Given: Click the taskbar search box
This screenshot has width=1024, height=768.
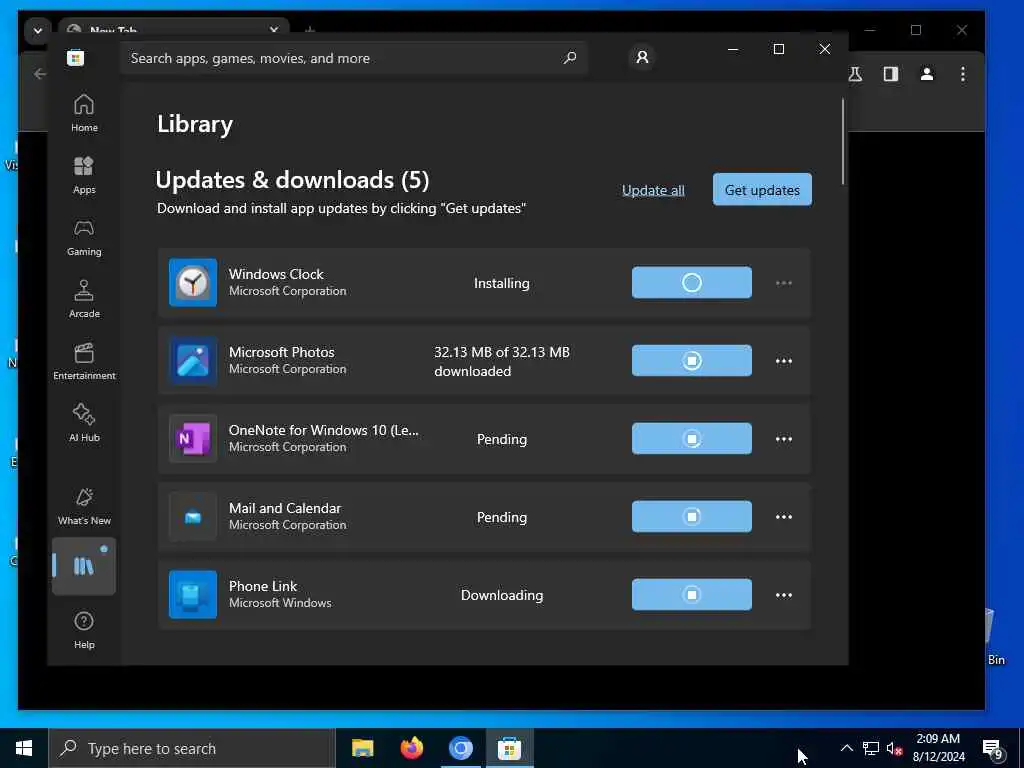Looking at the screenshot, I should tap(191, 748).
